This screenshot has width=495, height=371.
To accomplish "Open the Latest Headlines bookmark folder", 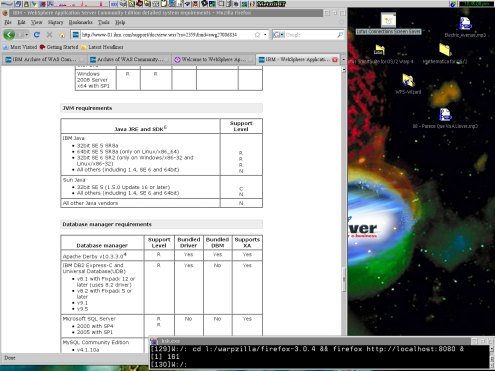I will [102, 47].
